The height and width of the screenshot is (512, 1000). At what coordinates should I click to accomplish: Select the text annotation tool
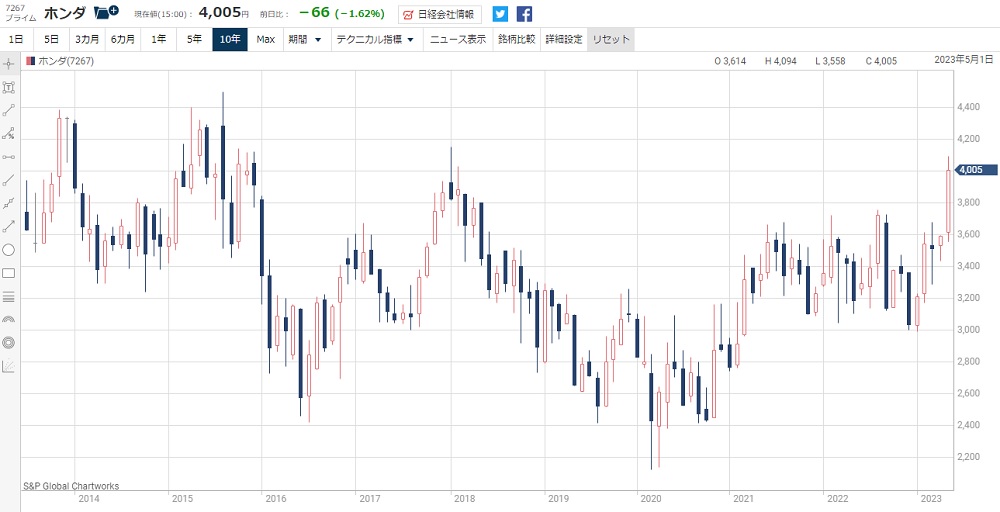[x=9, y=87]
